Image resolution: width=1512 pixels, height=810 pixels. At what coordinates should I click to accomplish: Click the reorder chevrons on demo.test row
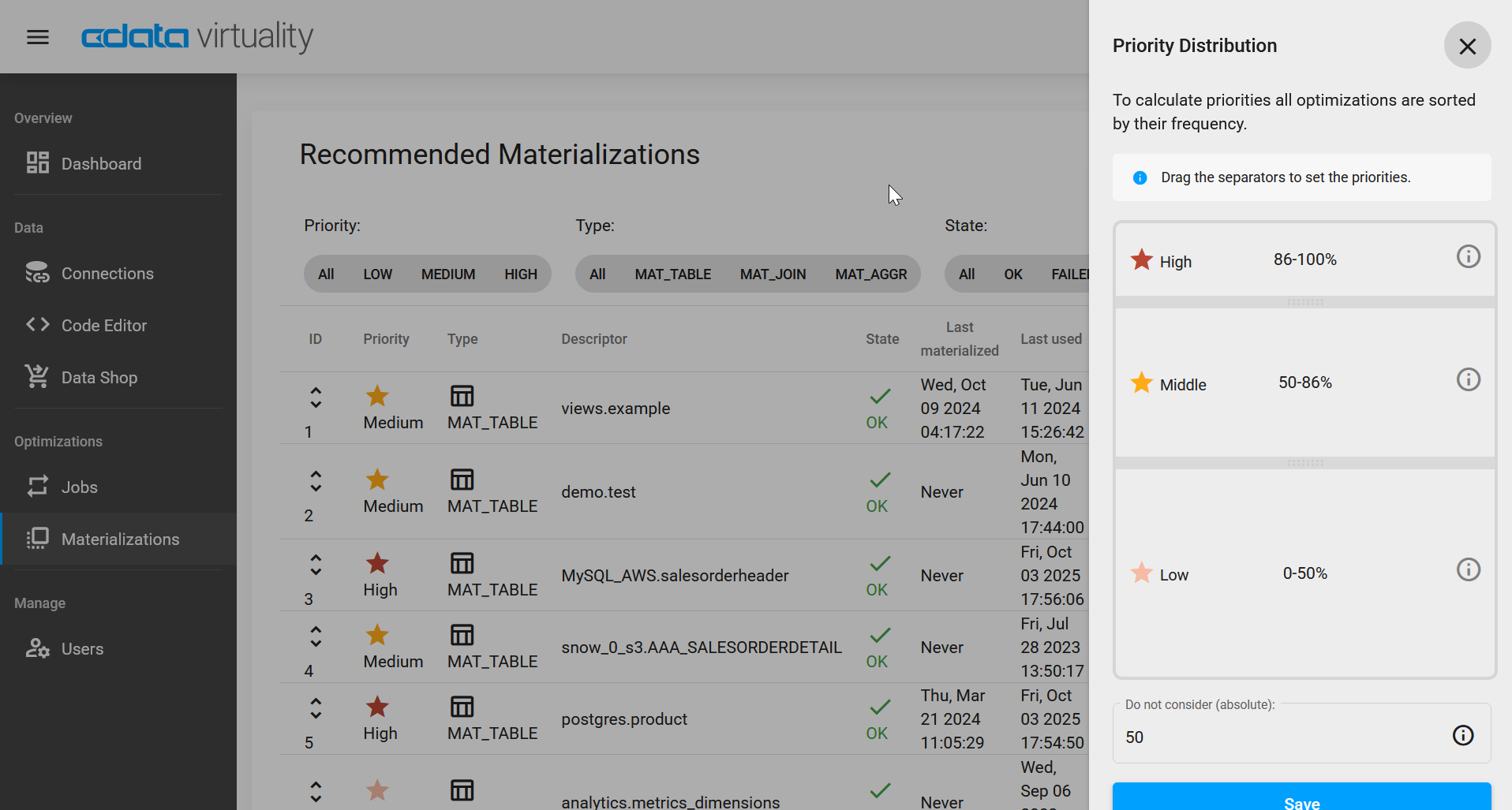tap(316, 481)
